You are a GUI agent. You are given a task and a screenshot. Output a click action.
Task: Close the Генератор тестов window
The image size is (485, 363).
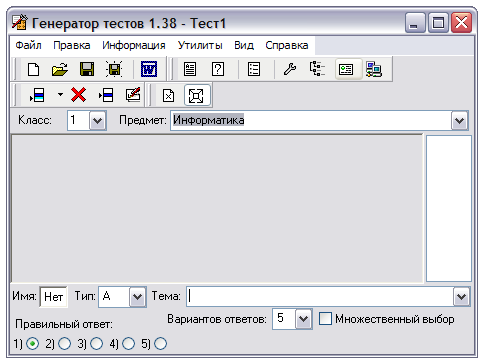pos(461,23)
